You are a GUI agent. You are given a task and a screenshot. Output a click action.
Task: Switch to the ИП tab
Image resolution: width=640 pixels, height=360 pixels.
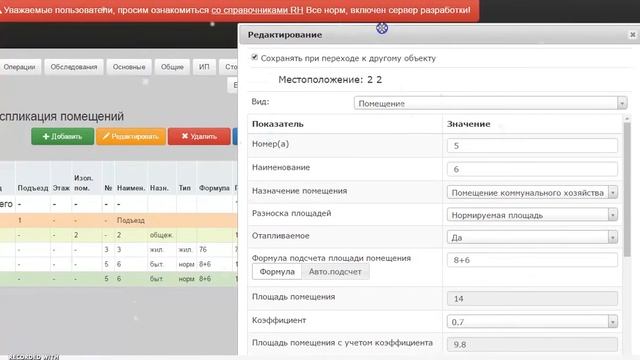(204, 67)
